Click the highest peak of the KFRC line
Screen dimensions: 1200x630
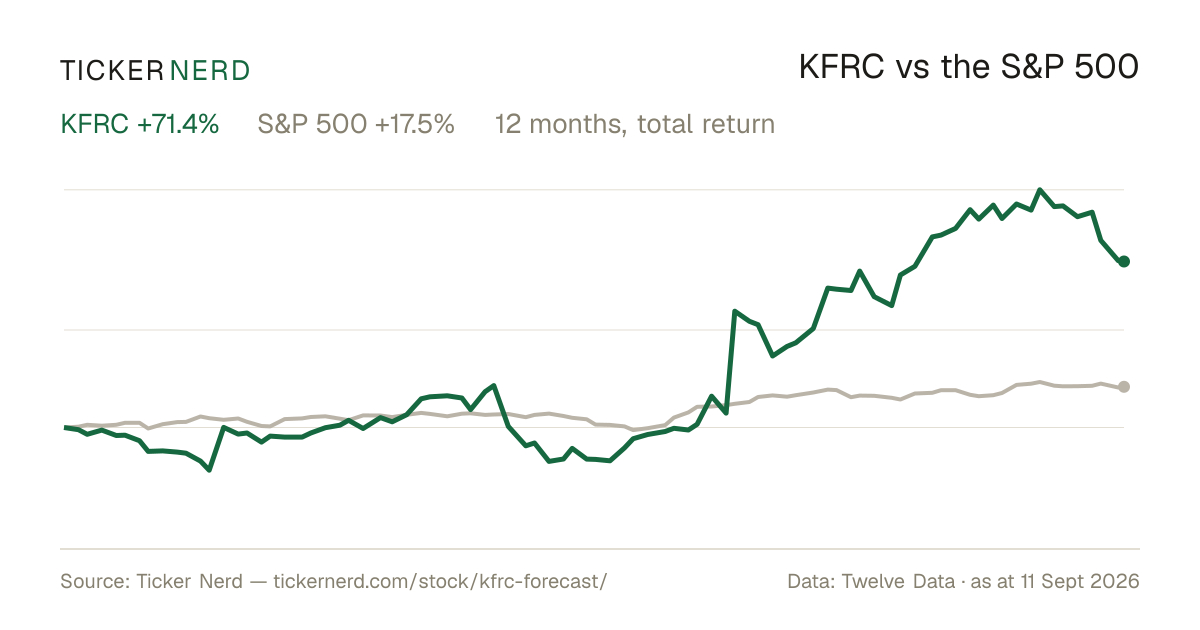[1040, 190]
